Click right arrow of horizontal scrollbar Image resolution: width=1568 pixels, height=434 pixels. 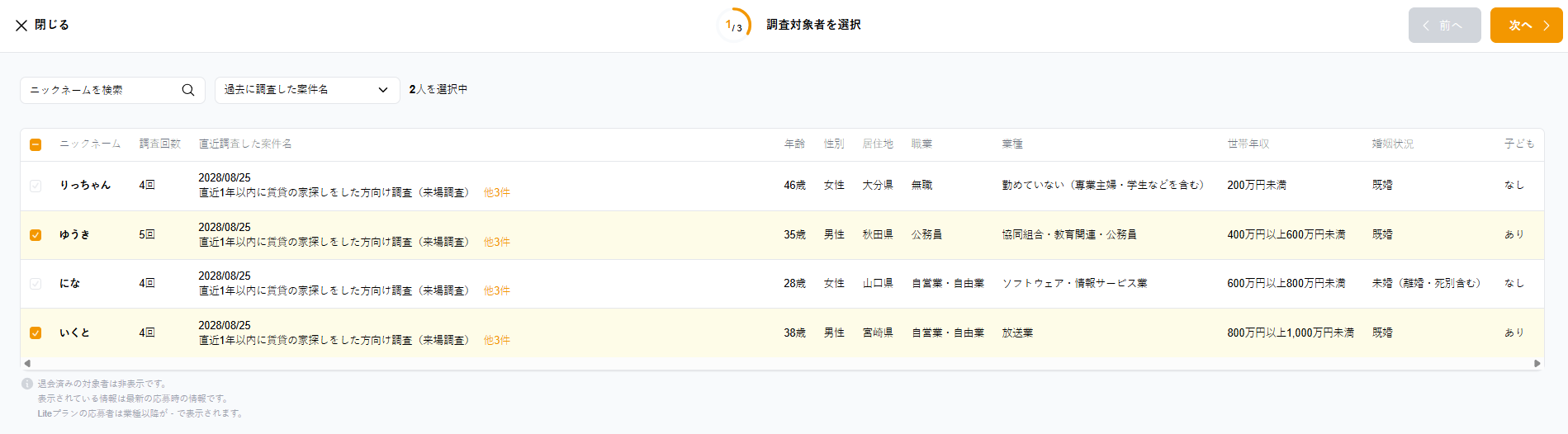[x=1537, y=363]
